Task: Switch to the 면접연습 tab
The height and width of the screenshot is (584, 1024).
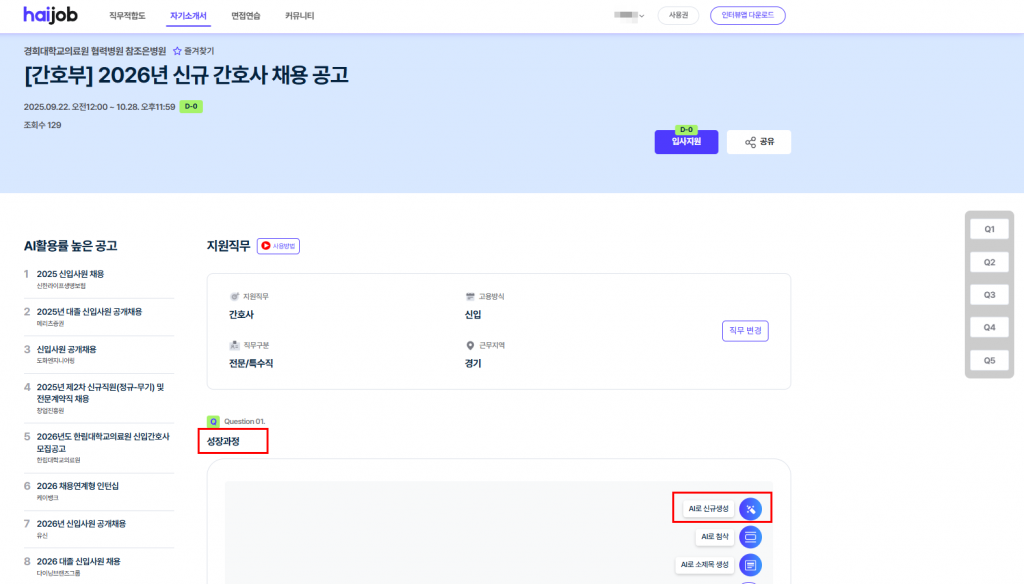Action: pyautogui.click(x=245, y=16)
